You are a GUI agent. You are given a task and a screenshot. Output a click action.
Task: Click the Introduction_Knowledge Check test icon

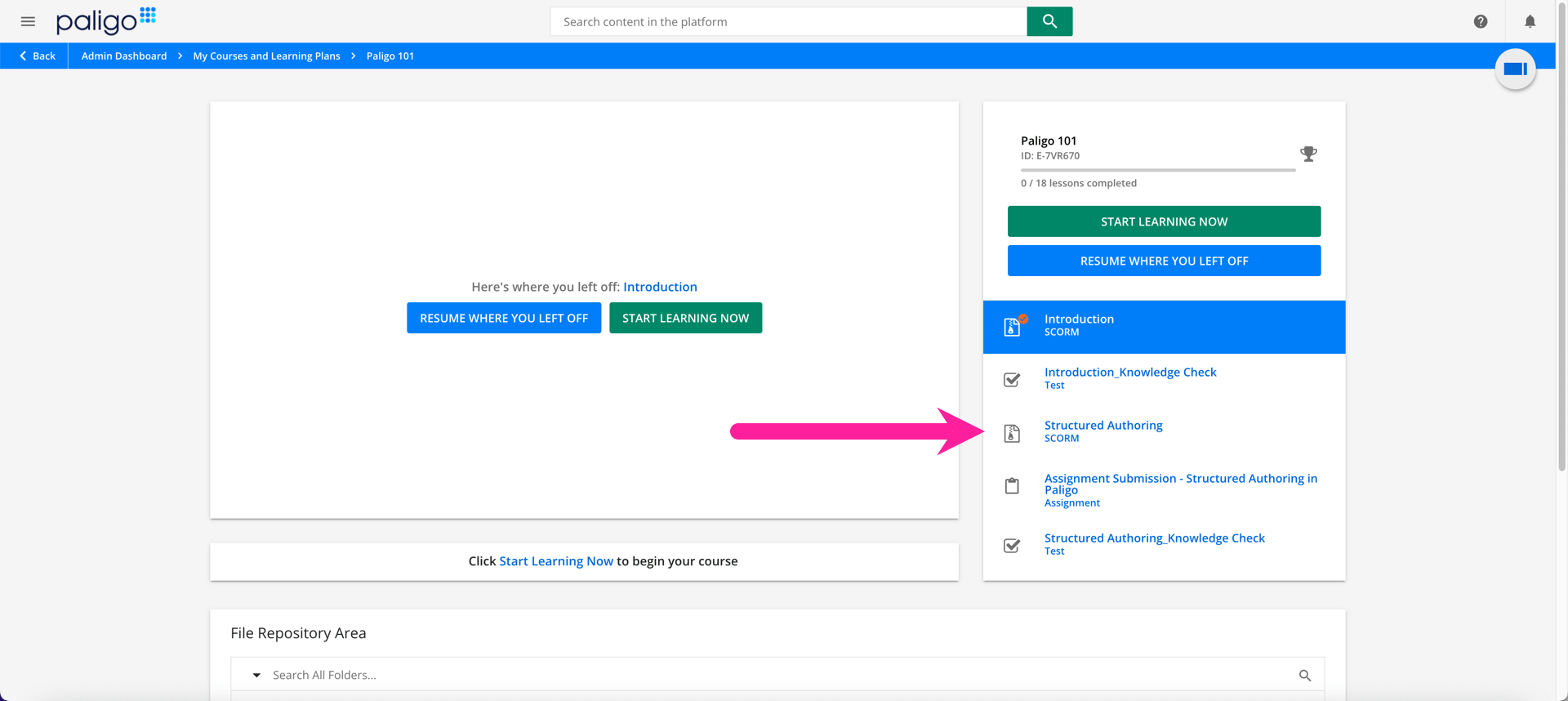point(1012,379)
